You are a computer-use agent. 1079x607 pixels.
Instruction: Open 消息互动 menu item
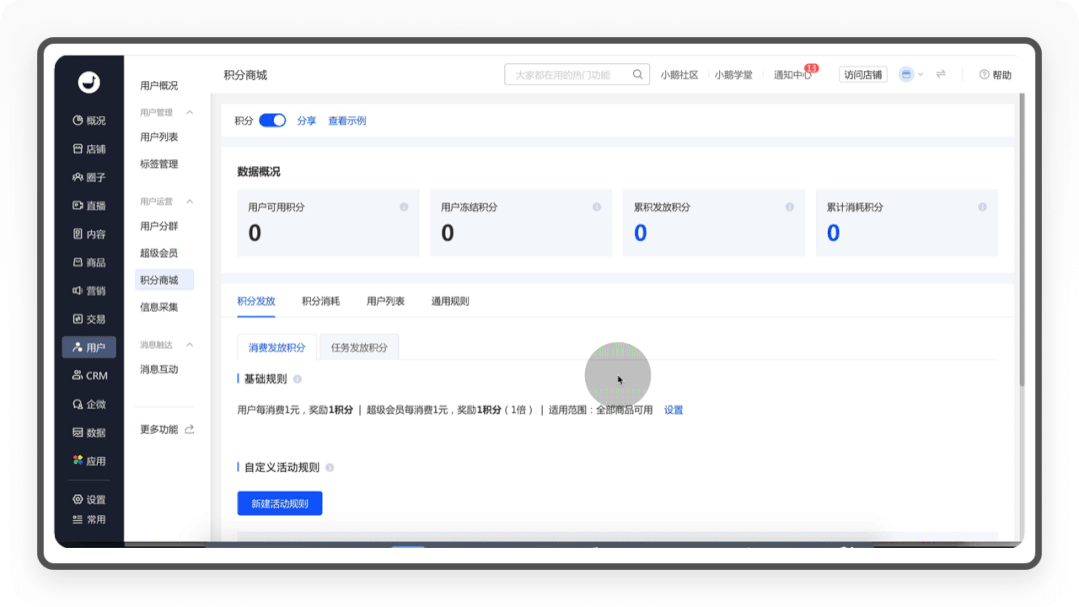click(x=159, y=370)
